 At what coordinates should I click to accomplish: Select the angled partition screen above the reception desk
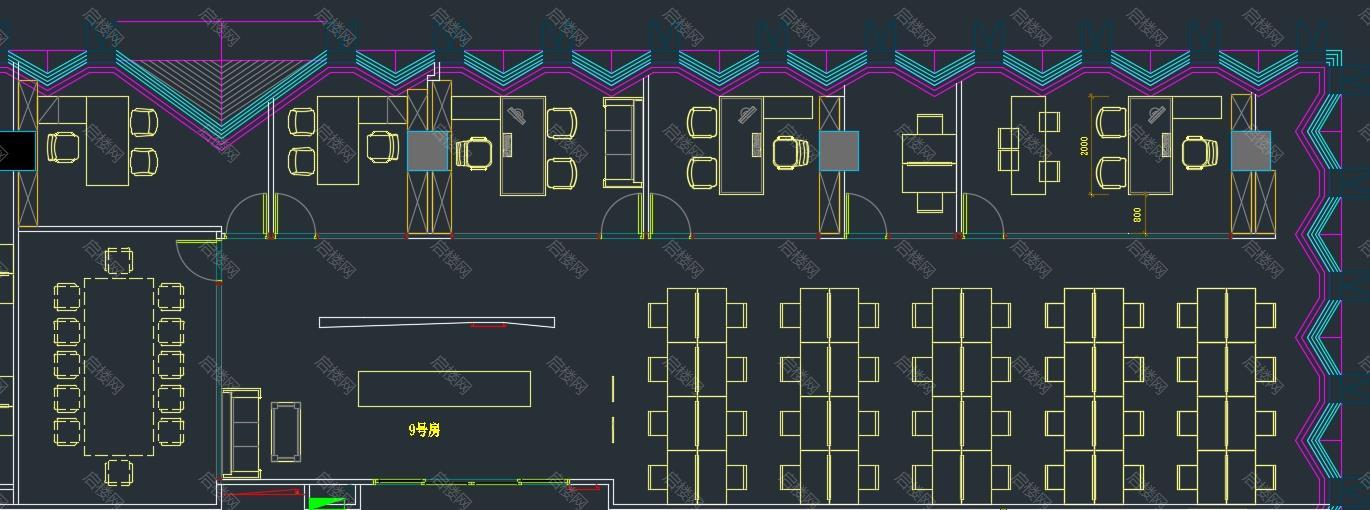pyautogui.click(x=436, y=322)
